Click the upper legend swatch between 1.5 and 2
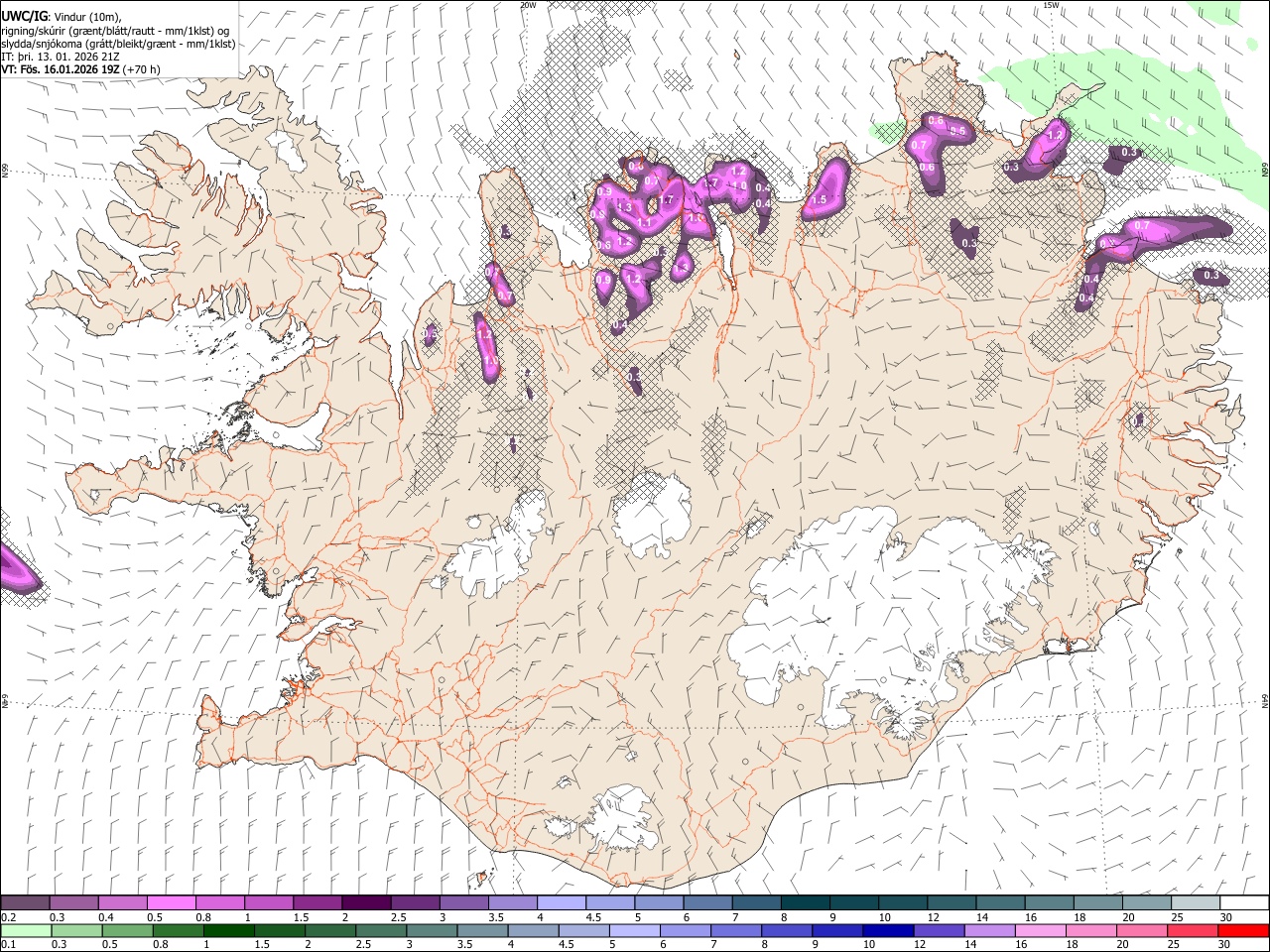Screen dimensions: 1270x952 click(x=317, y=903)
